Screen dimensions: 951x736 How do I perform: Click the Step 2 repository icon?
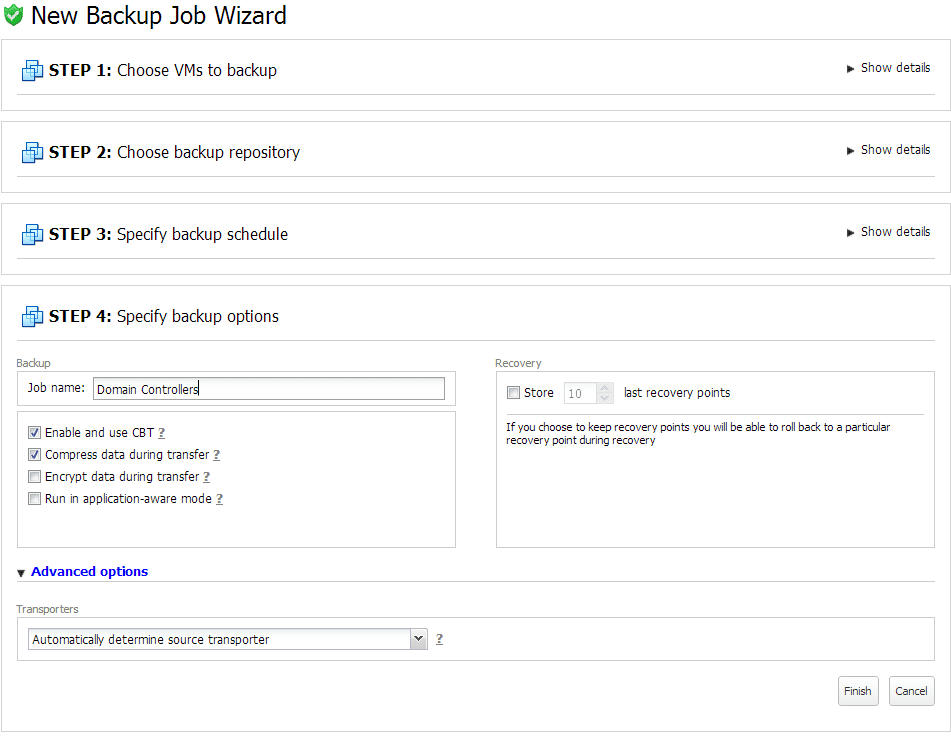[32, 152]
